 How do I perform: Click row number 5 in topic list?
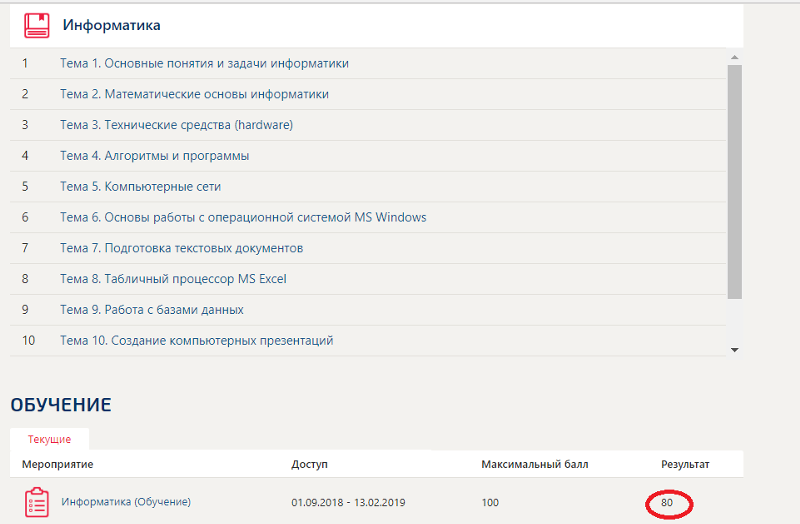click(x=25, y=186)
